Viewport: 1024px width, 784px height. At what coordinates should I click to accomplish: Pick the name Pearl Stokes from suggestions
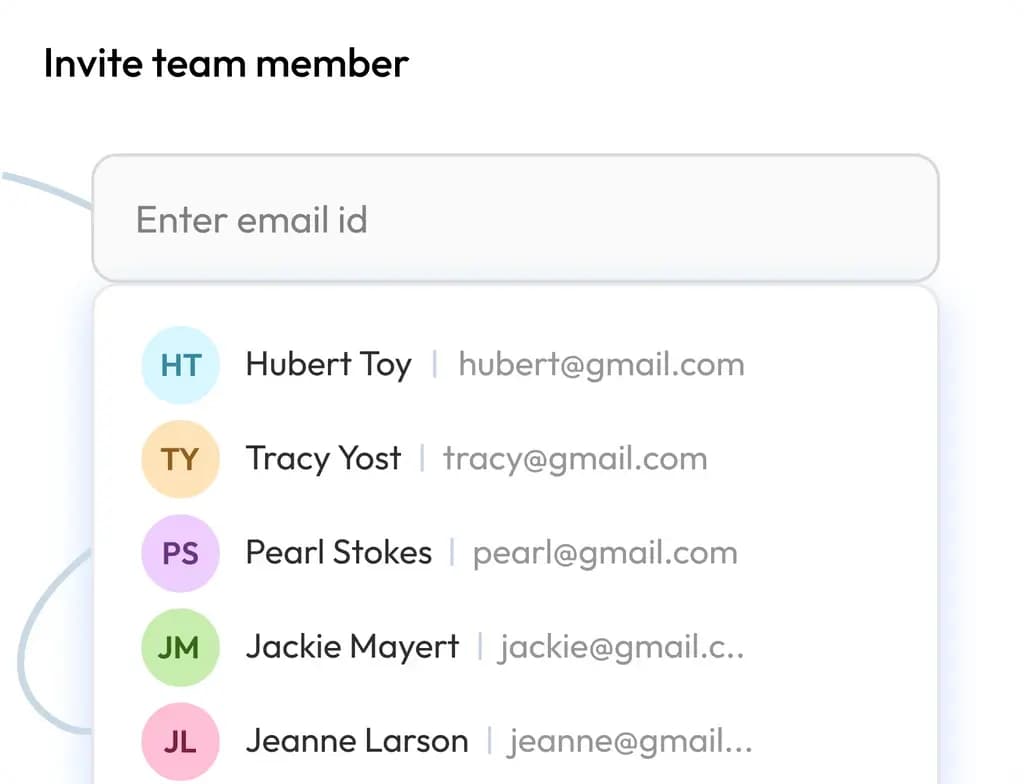(x=338, y=552)
